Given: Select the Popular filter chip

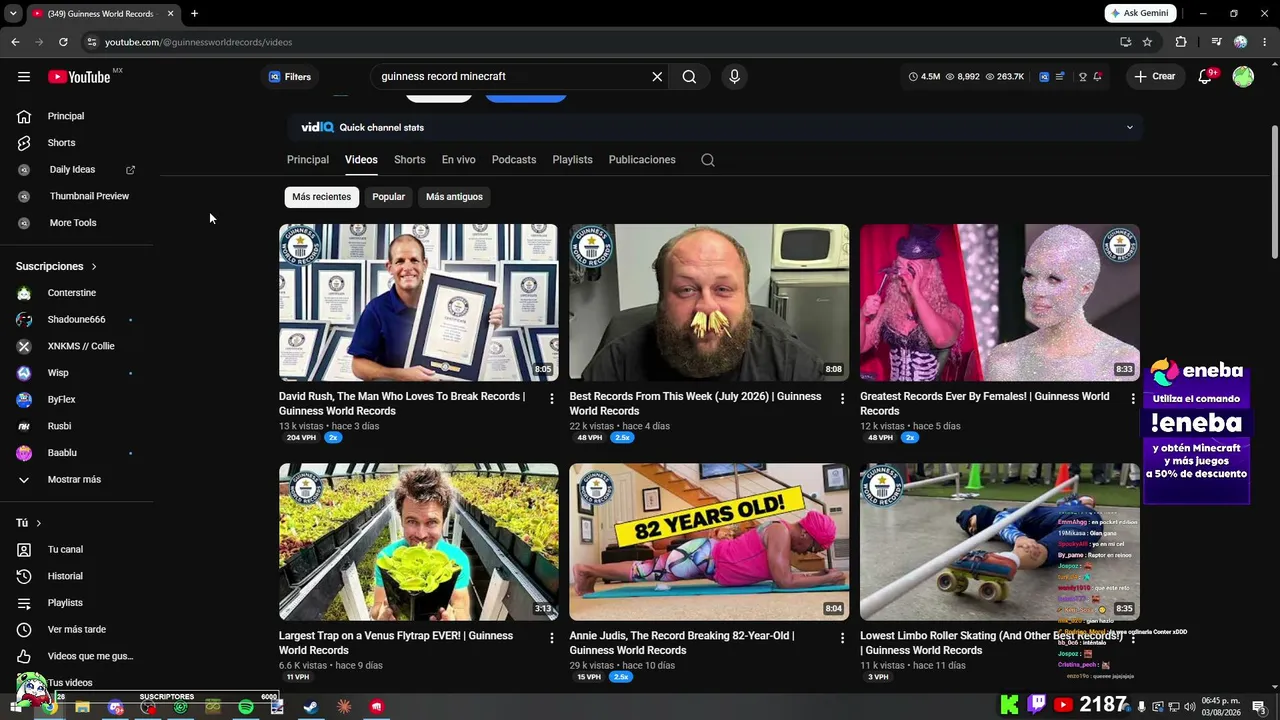Looking at the screenshot, I should [389, 197].
